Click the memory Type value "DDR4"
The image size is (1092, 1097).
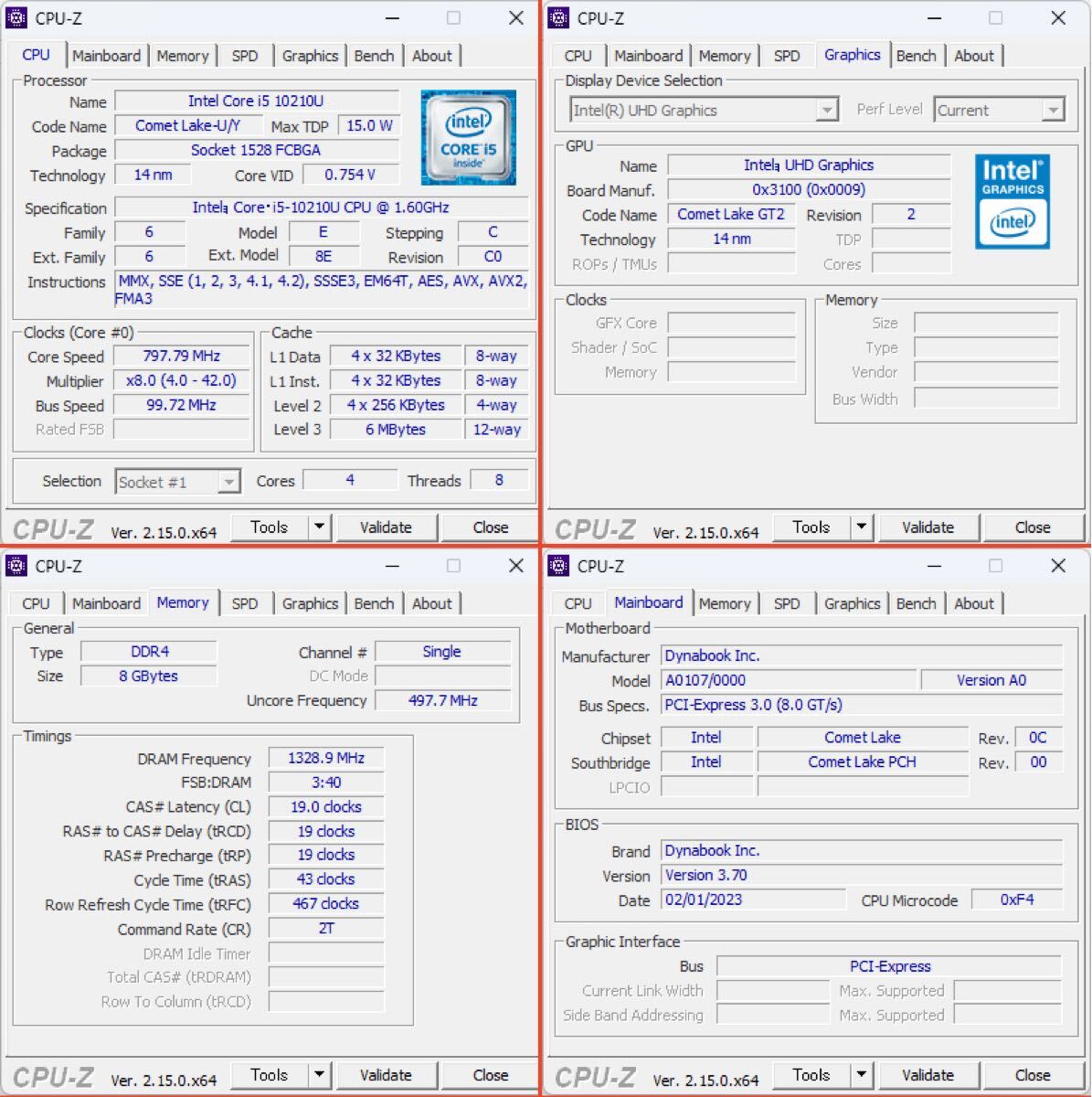150,652
